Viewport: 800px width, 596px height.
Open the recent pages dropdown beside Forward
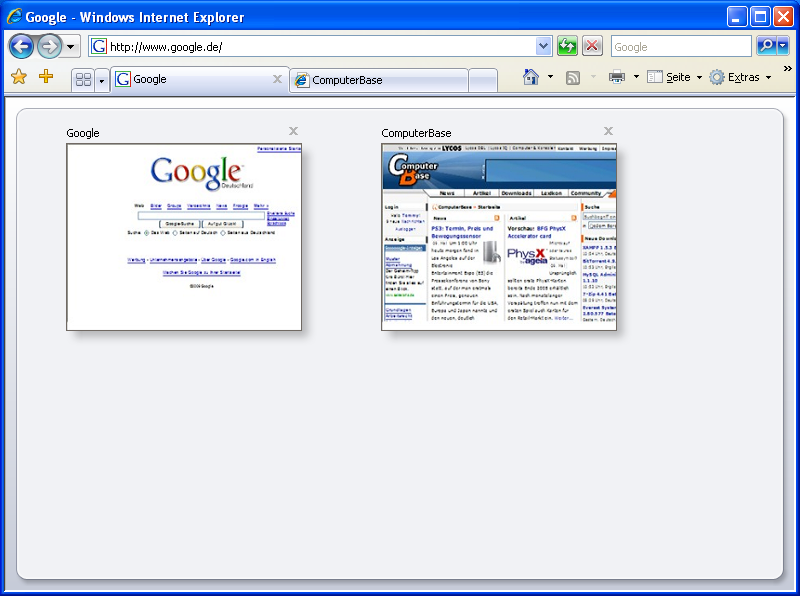pyautogui.click(x=71, y=47)
